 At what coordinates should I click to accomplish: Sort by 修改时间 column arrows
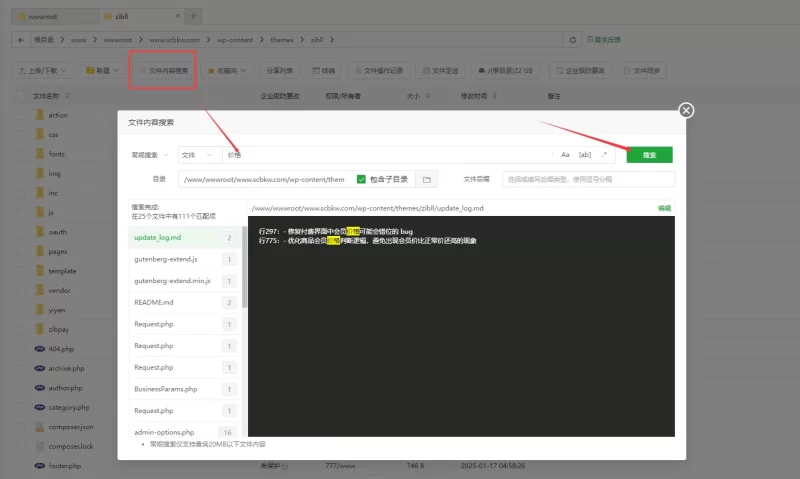point(495,96)
